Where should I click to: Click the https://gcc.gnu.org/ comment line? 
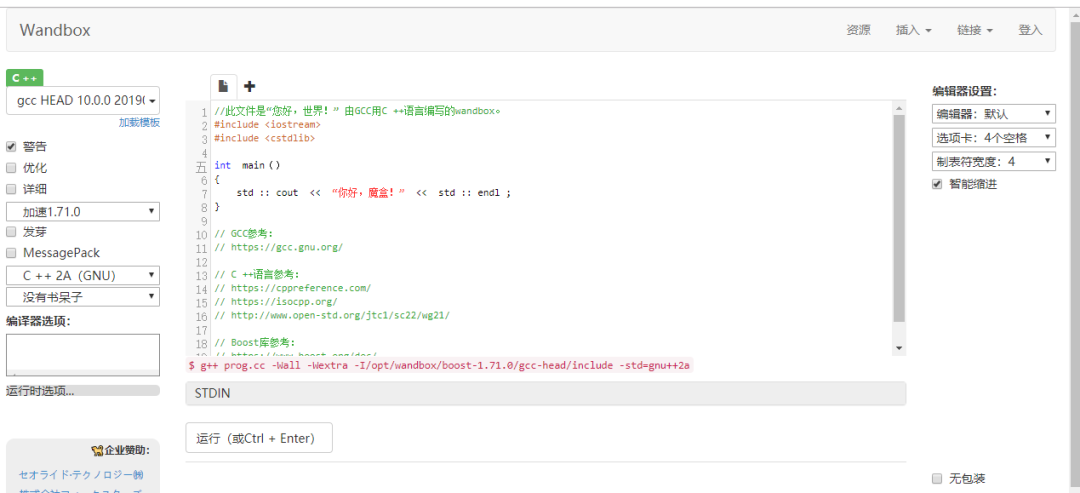click(278, 247)
